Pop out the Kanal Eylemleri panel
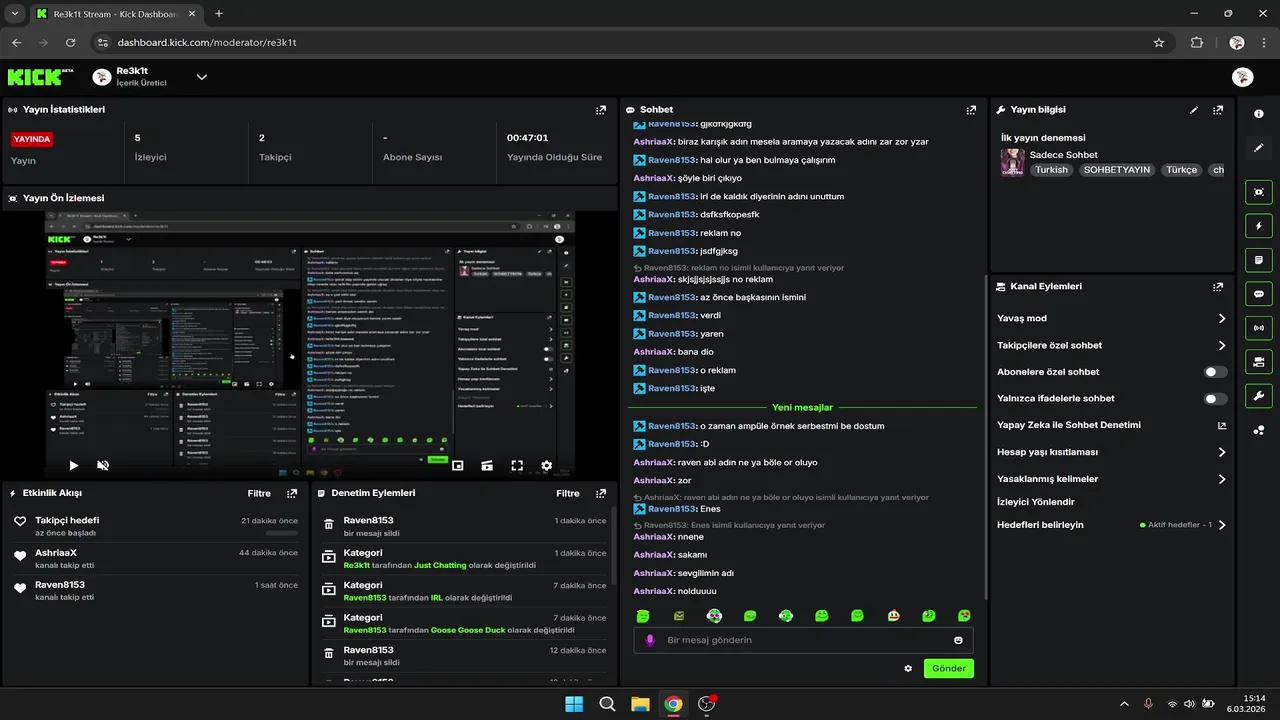Viewport: 1280px width, 720px height. pos(1217,286)
